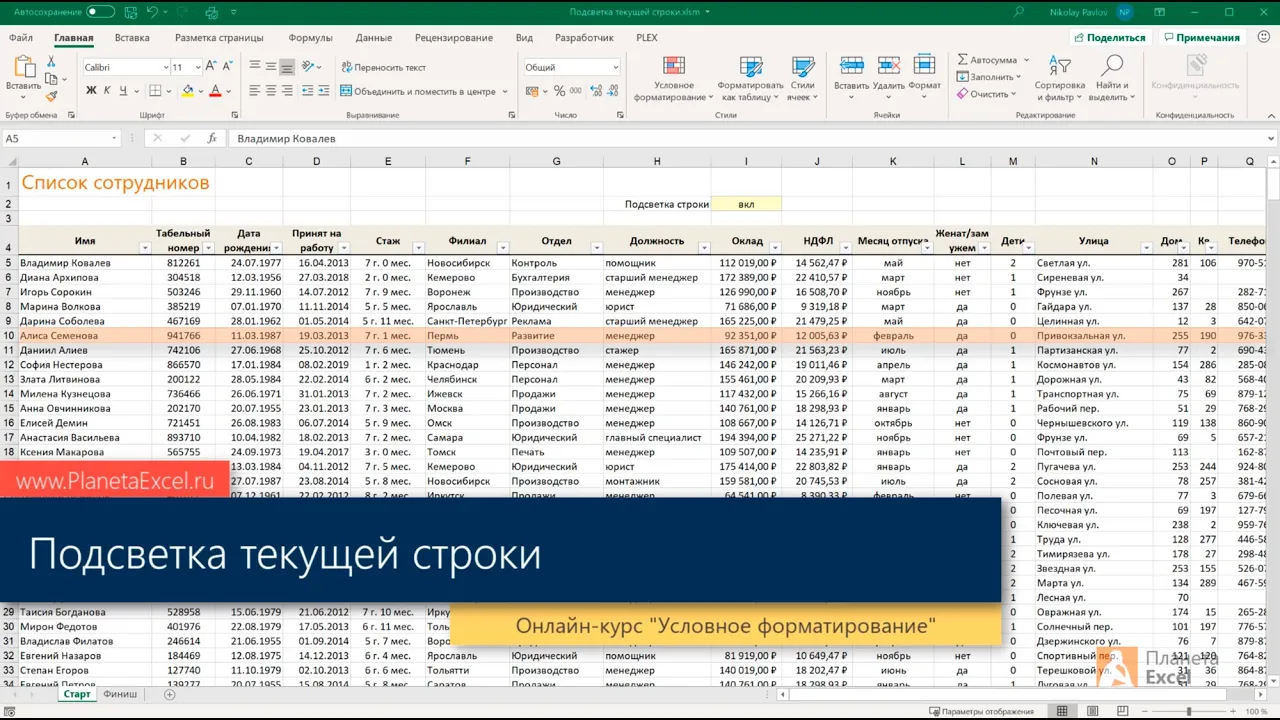Screen dimensions: 1280x720
Task: Open the Разработчик tab
Action: (584, 38)
